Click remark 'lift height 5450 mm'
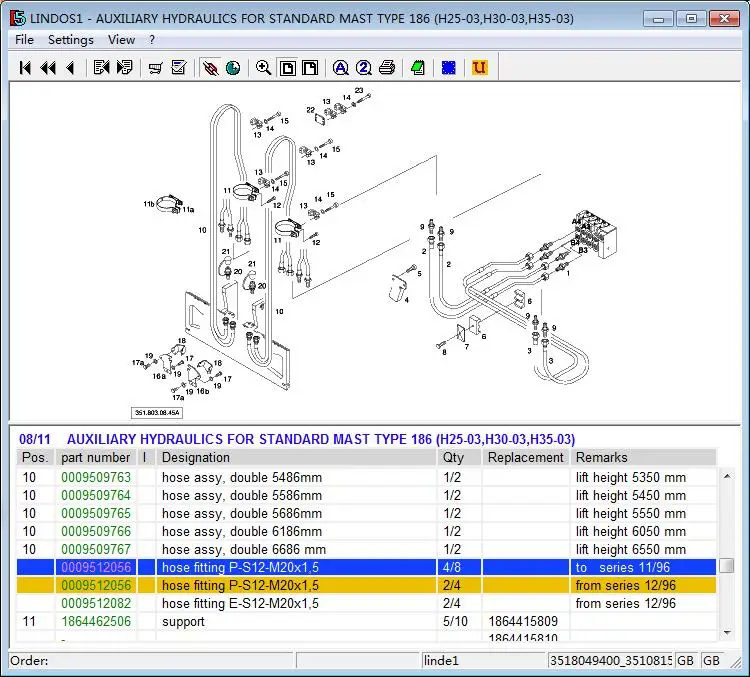The image size is (750, 677). (631, 496)
